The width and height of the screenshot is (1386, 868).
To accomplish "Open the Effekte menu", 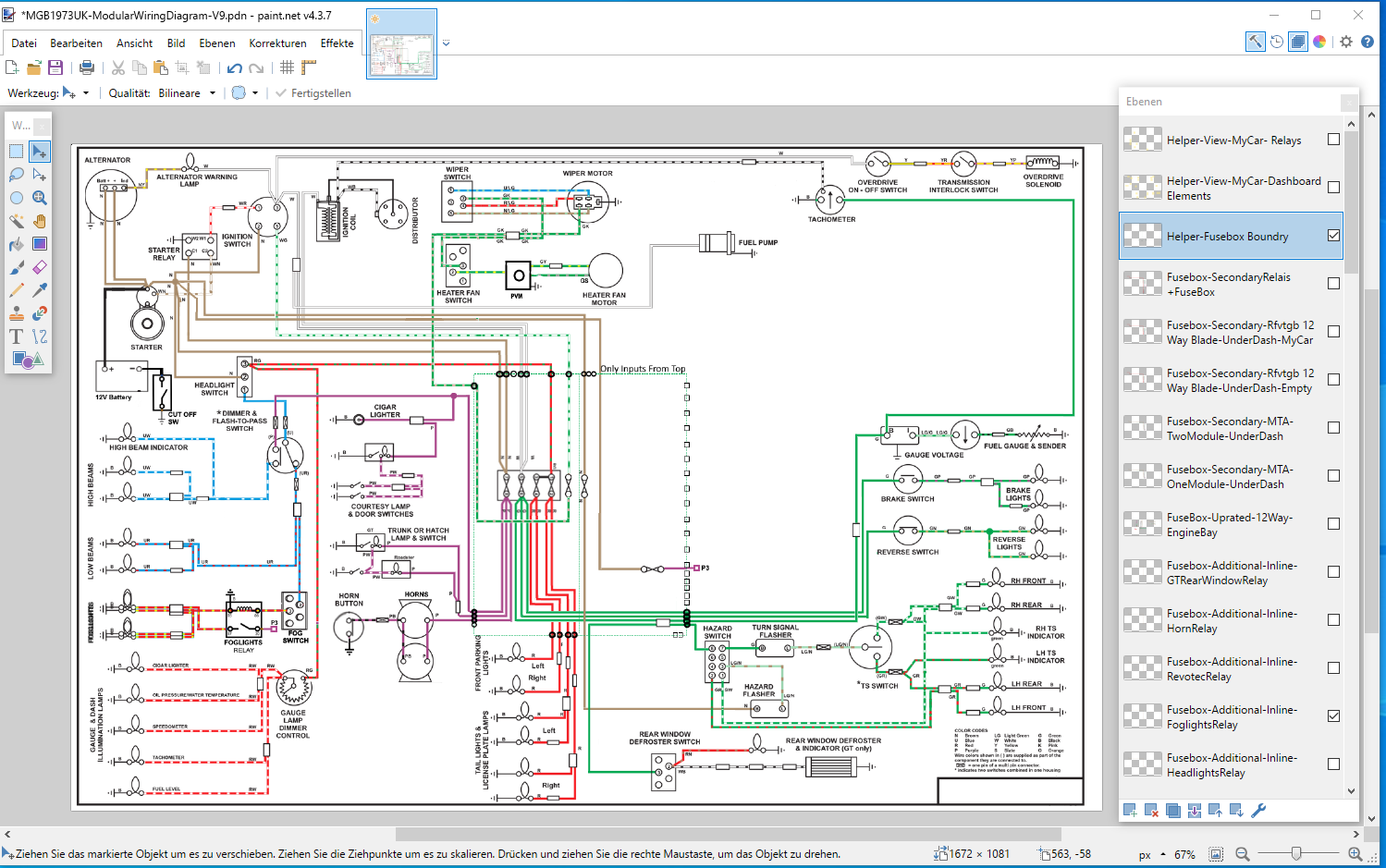I will pyautogui.click(x=337, y=43).
